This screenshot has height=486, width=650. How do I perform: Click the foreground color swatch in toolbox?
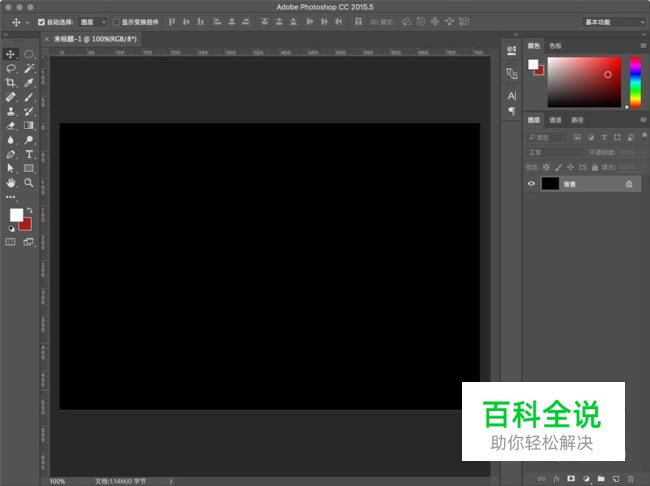[17, 215]
